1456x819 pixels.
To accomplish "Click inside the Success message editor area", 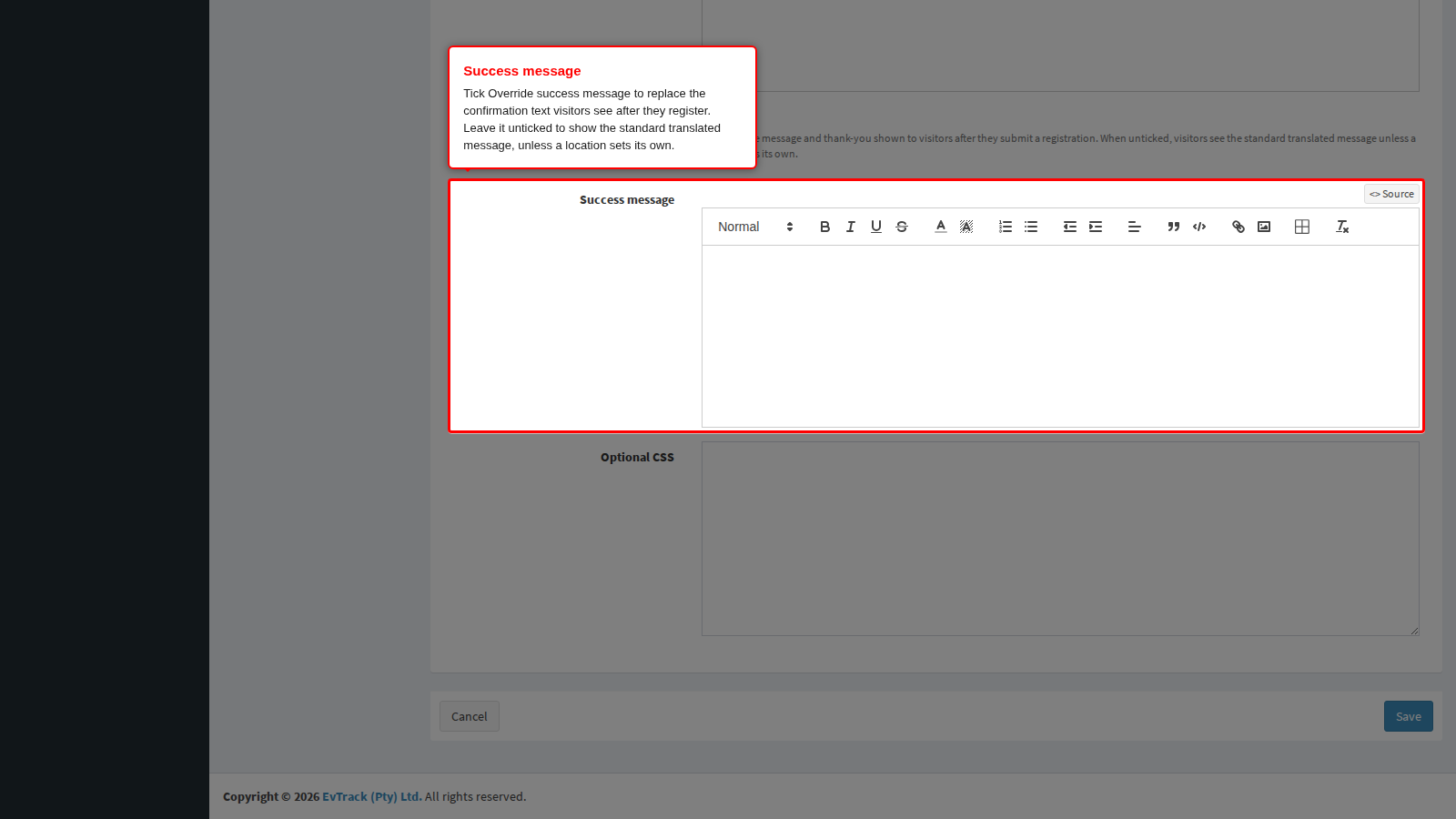I will 1060,336.
